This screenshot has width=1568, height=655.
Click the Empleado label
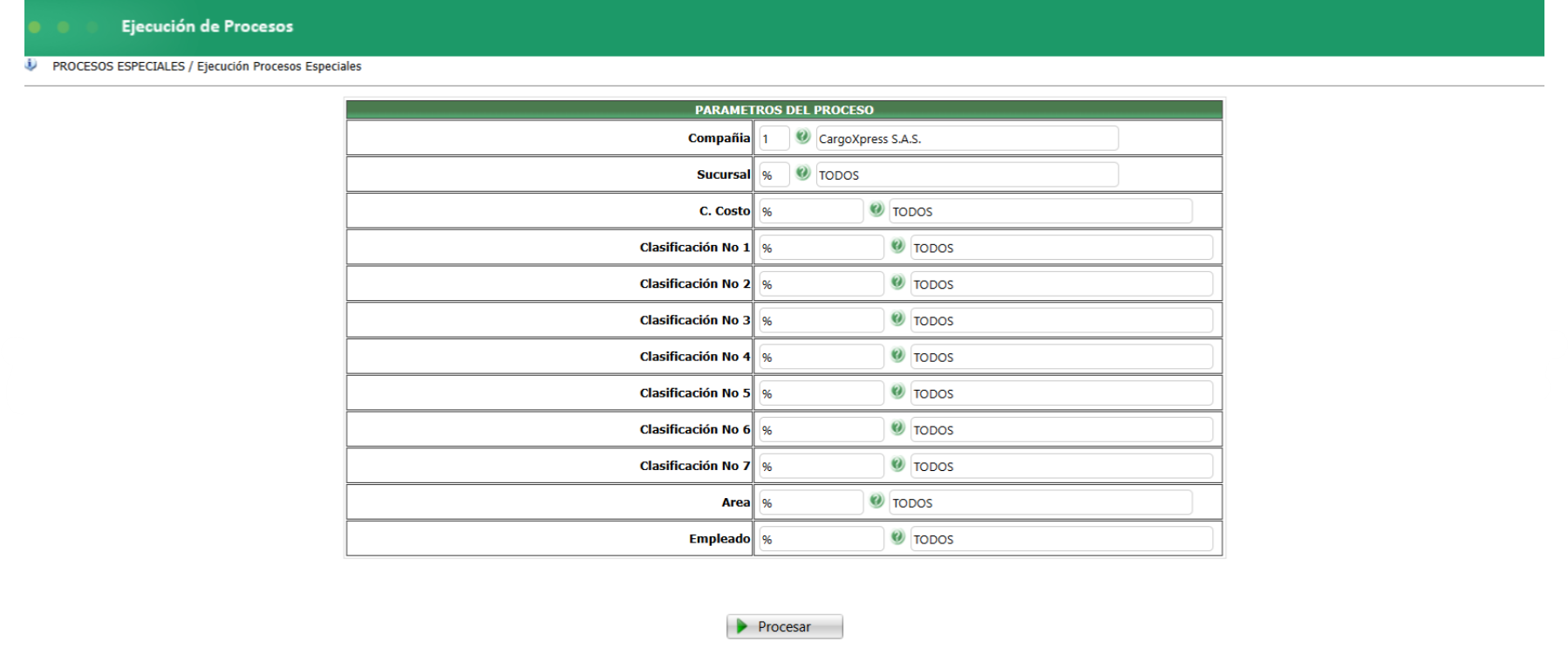719,539
